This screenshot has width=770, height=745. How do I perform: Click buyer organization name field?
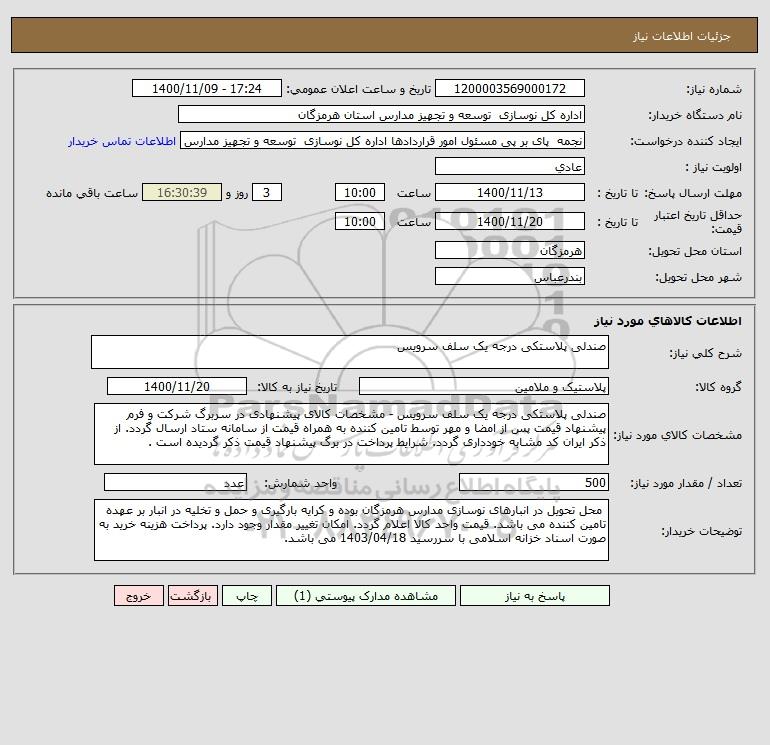click(x=381, y=114)
